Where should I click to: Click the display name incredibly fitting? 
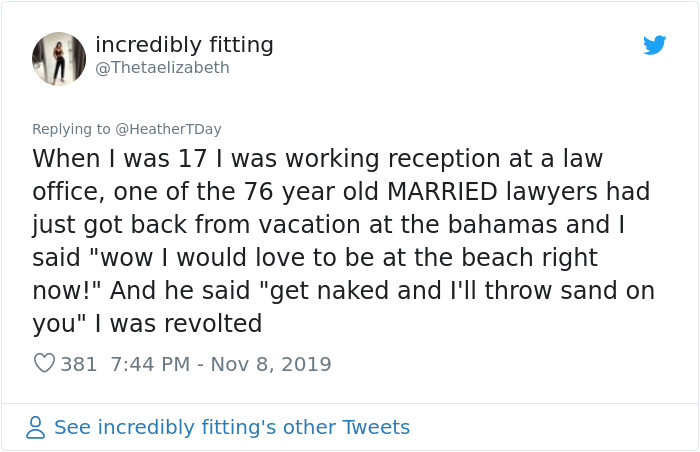click(184, 45)
